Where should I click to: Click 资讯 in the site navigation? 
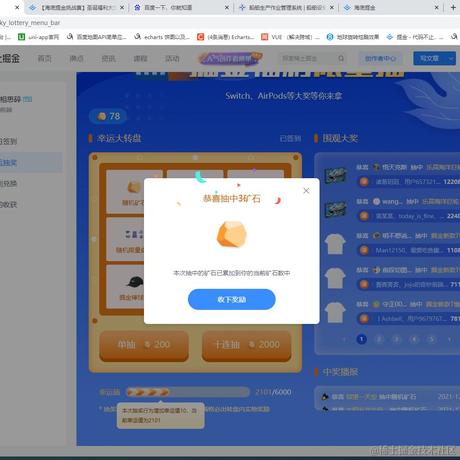point(108,59)
